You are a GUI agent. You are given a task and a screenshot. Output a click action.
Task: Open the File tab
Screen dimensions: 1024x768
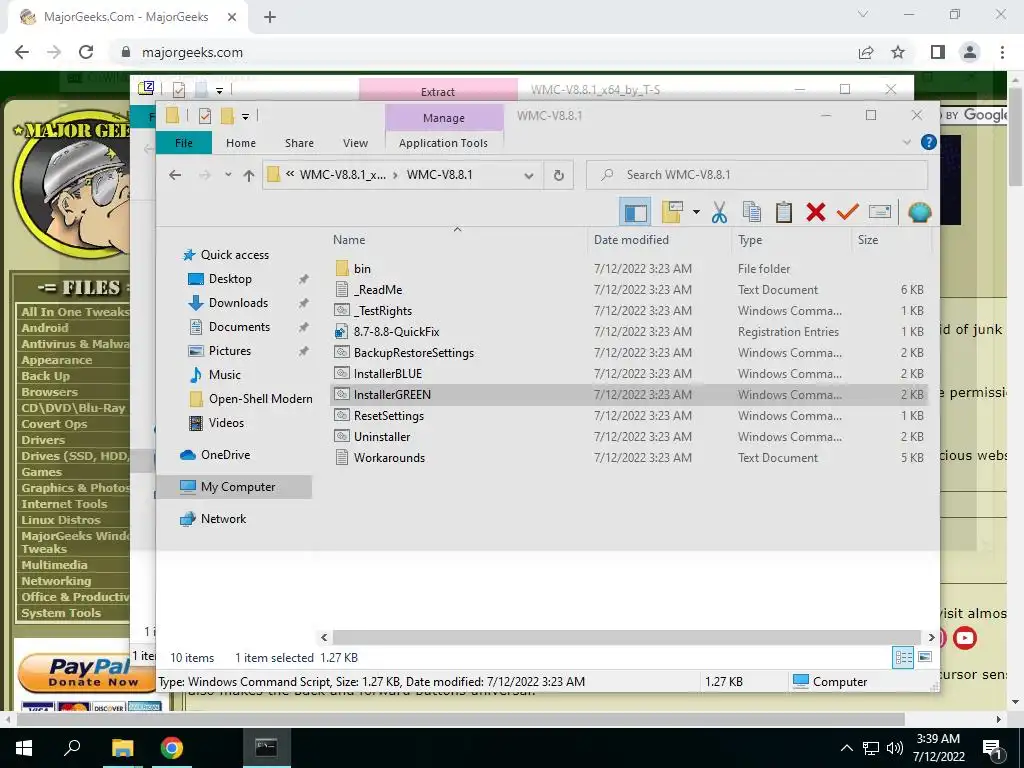coord(184,143)
